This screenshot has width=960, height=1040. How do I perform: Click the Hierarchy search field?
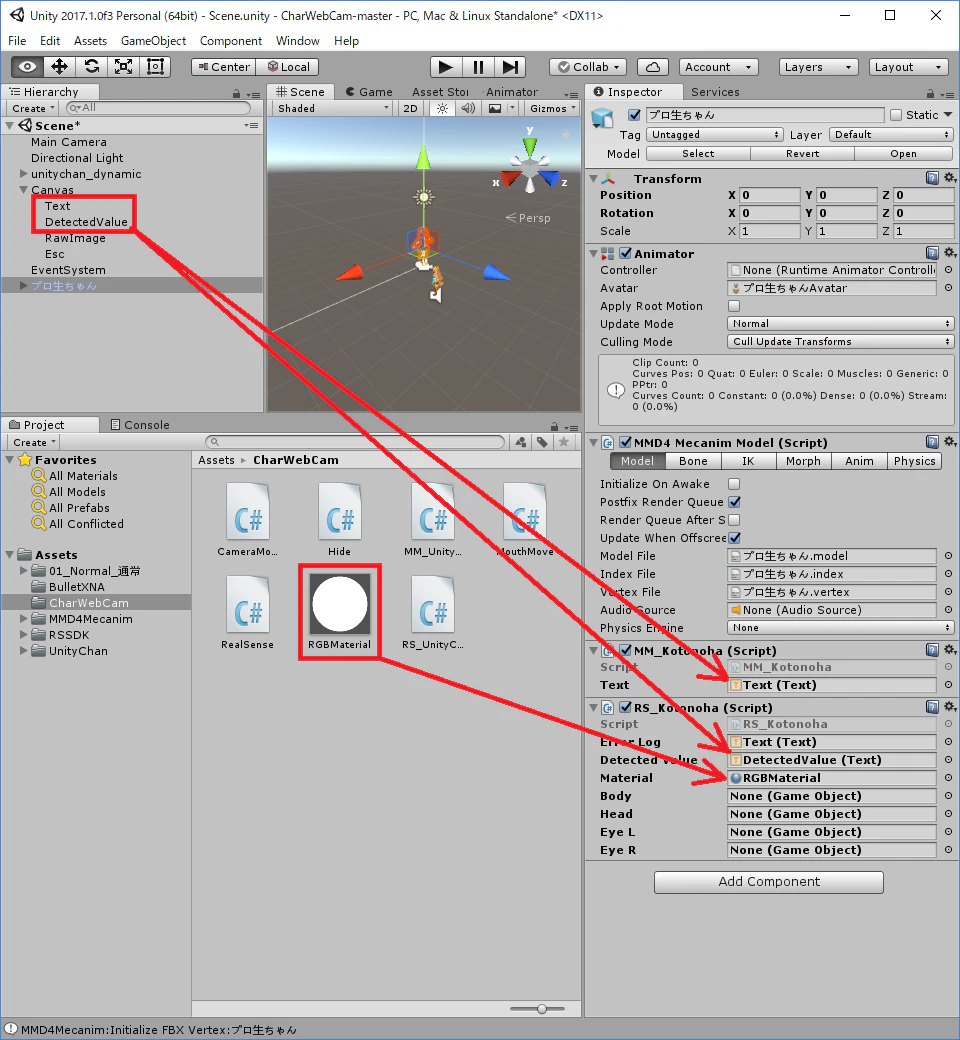(x=158, y=108)
